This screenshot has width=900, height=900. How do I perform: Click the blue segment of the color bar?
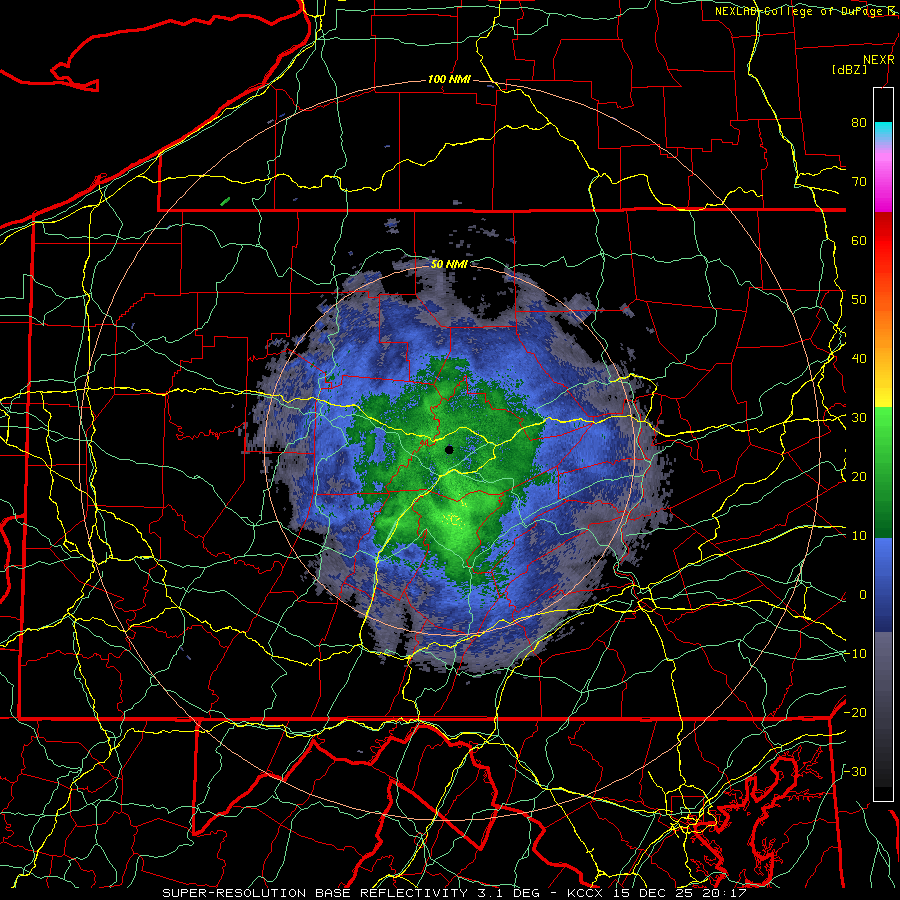[883, 585]
